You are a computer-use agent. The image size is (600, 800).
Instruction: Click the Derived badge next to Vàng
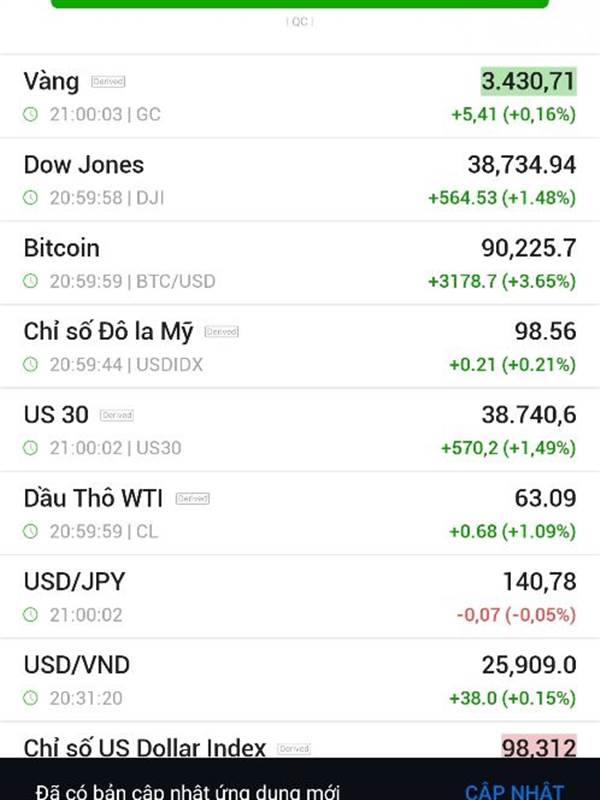pyautogui.click(x=108, y=82)
